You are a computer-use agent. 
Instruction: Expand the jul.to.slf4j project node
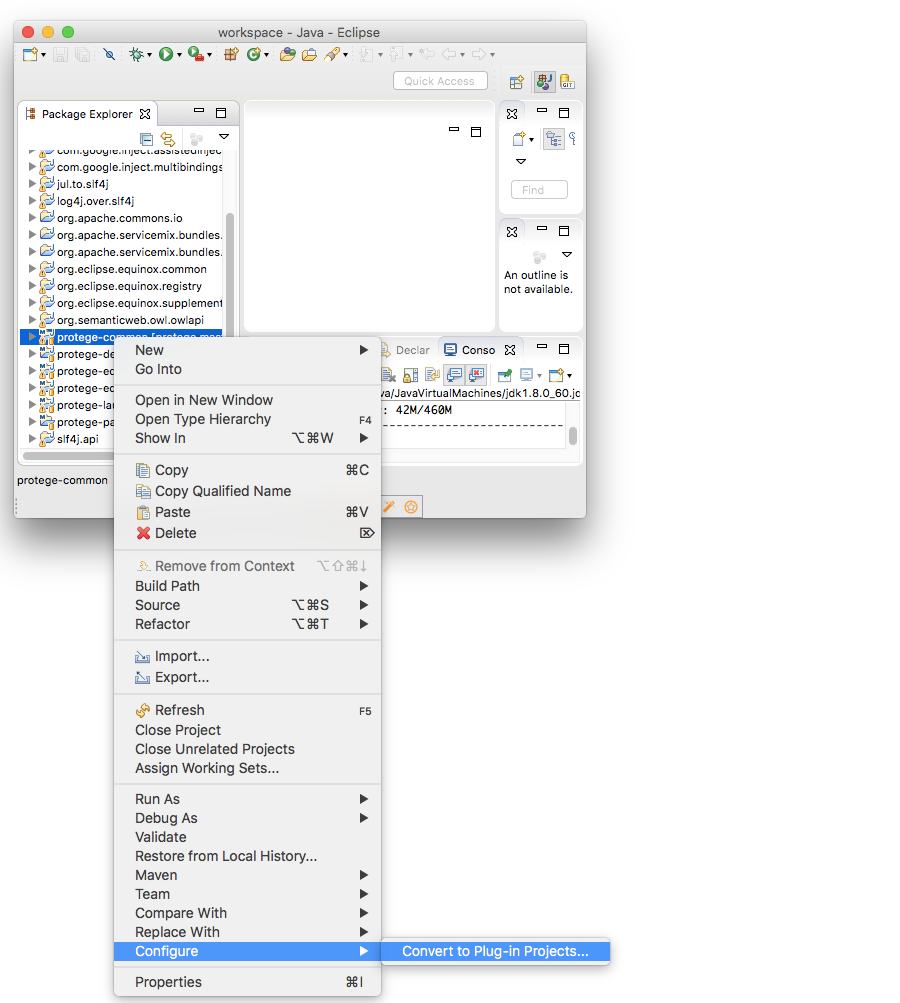tap(32, 184)
